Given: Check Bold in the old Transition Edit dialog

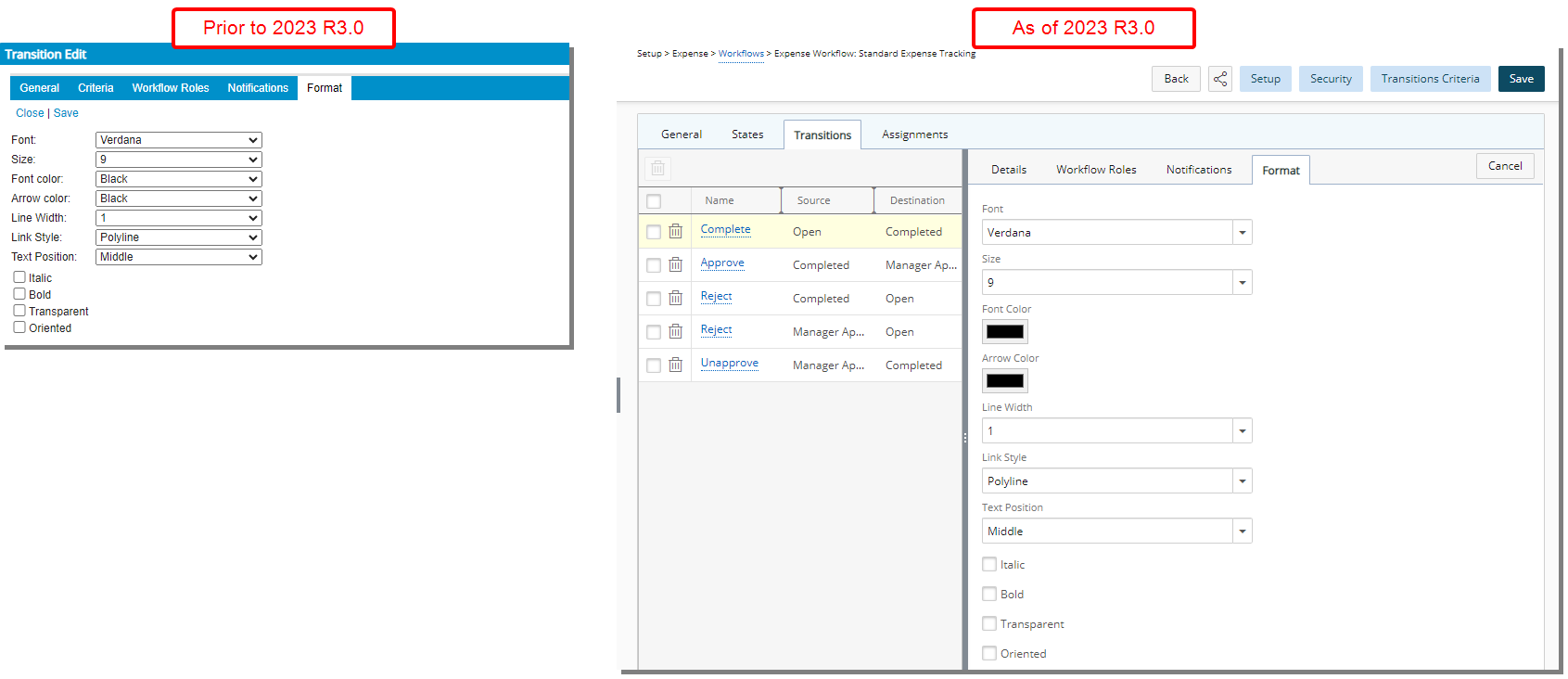Looking at the screenshot, I should (x=19, y=294).
